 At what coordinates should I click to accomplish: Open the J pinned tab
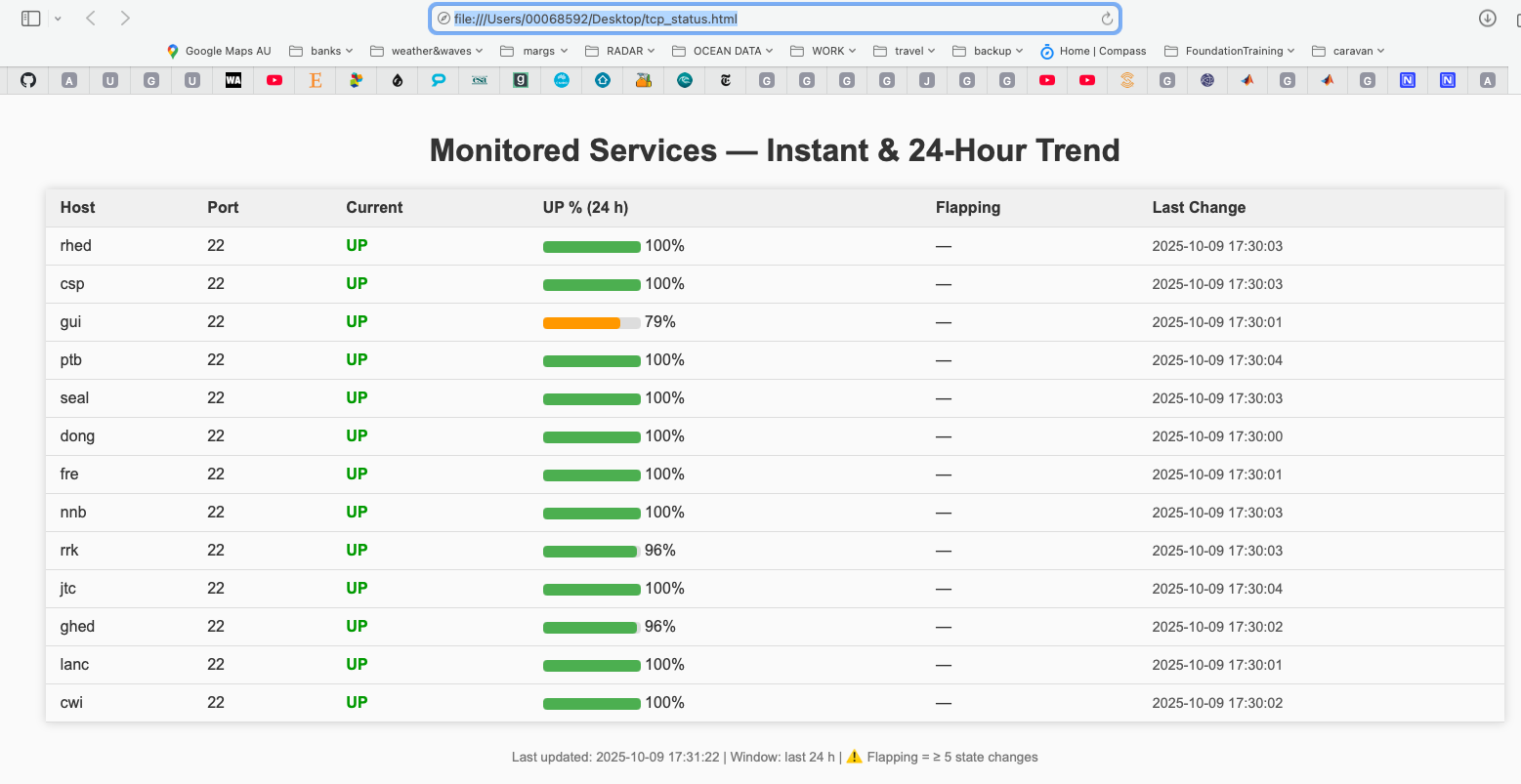pos(926,80)
